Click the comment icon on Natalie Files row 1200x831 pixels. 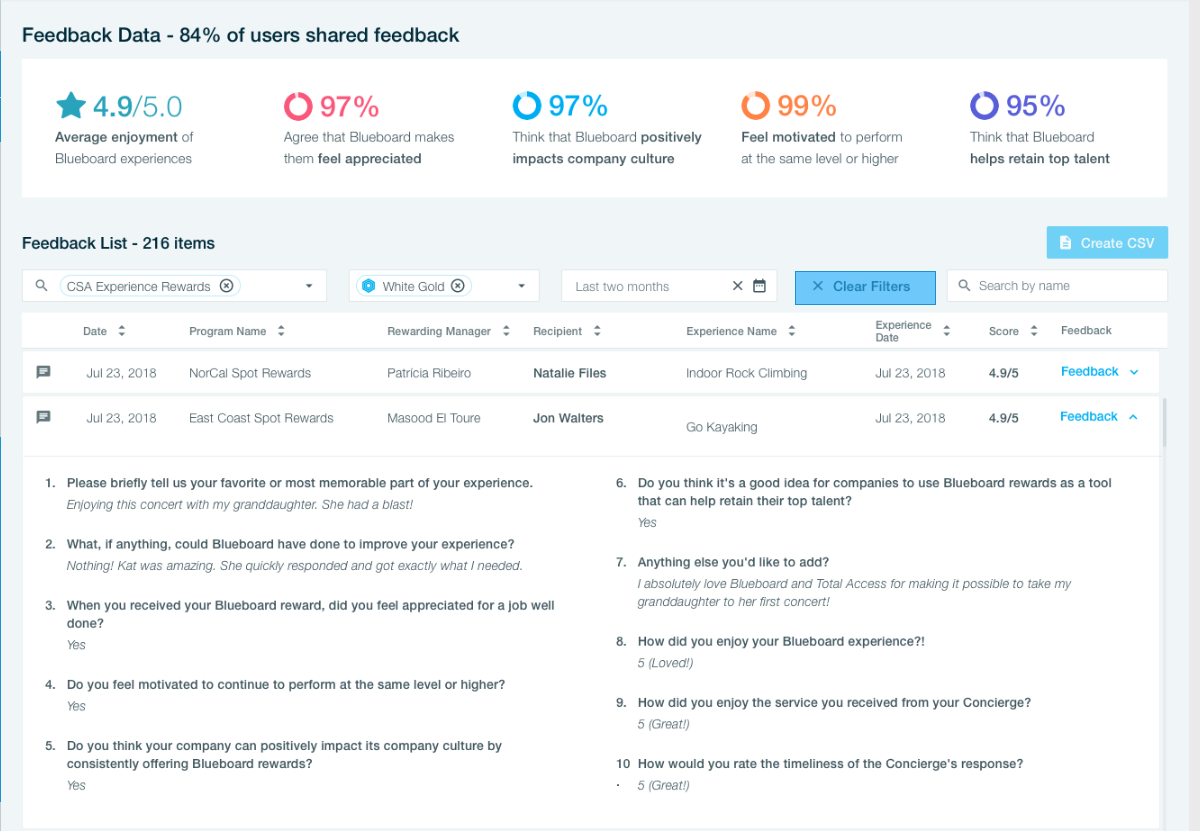43,372
